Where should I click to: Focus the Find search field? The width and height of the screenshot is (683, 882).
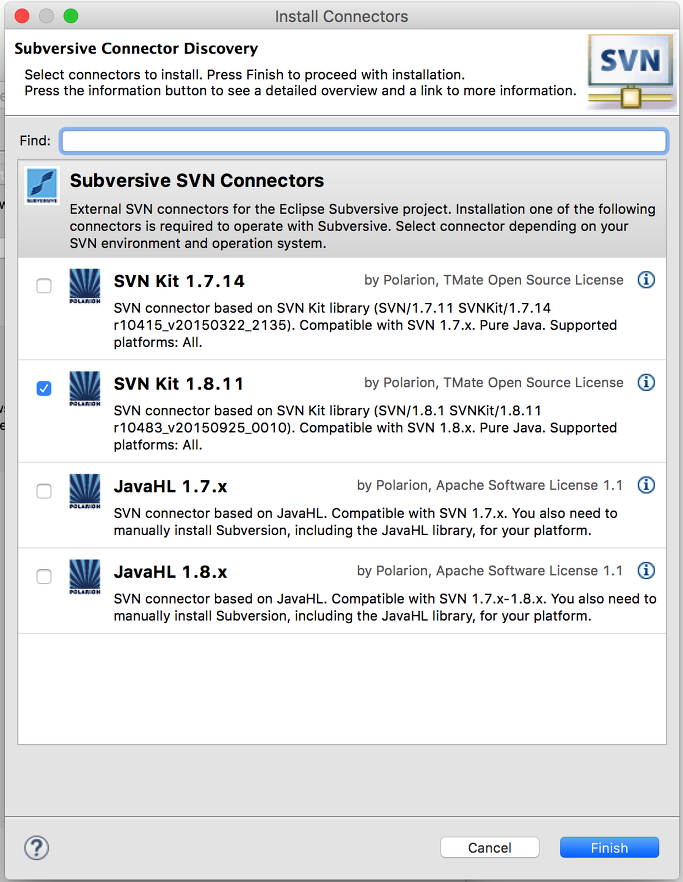tap(364, 141)
